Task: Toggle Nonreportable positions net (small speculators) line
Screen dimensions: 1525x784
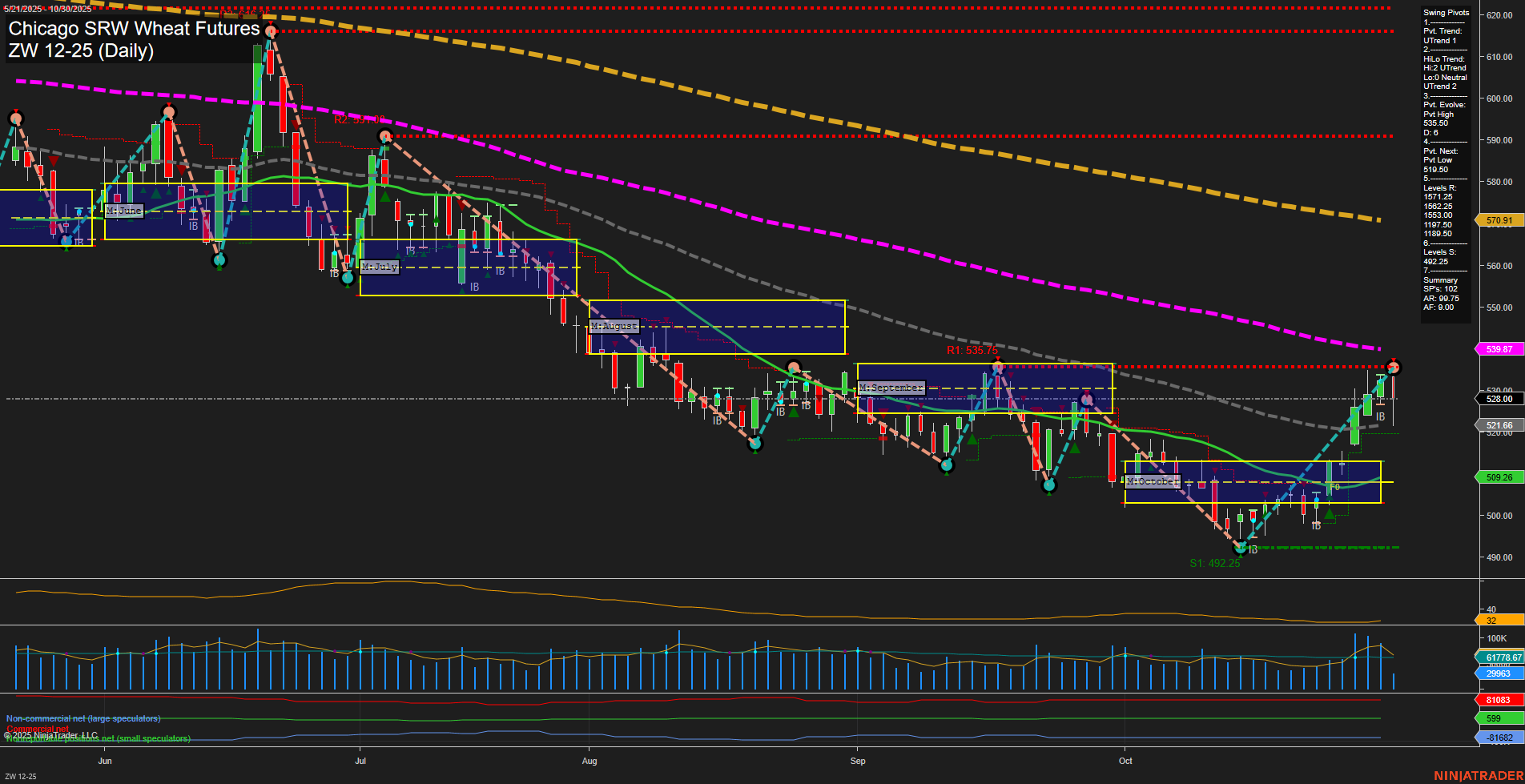Action: [x=97, y=738]
